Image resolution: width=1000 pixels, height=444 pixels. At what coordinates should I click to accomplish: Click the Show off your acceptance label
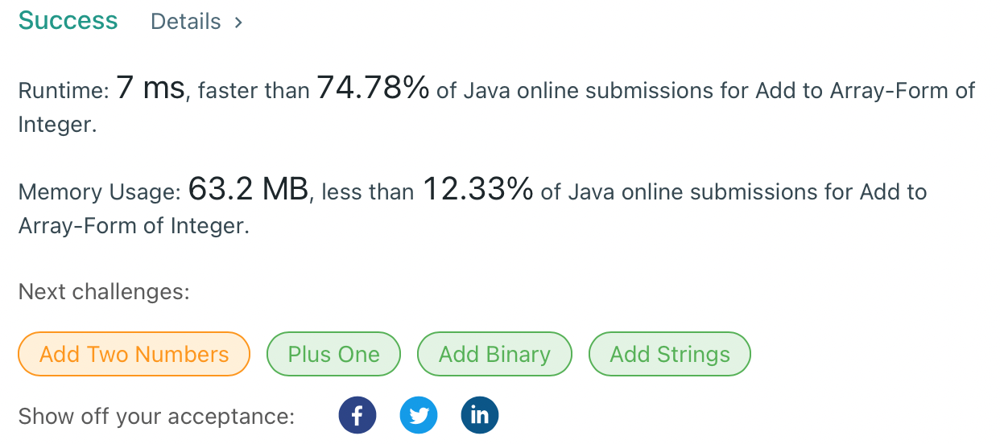pyautogui.click(x=156, y=417)
